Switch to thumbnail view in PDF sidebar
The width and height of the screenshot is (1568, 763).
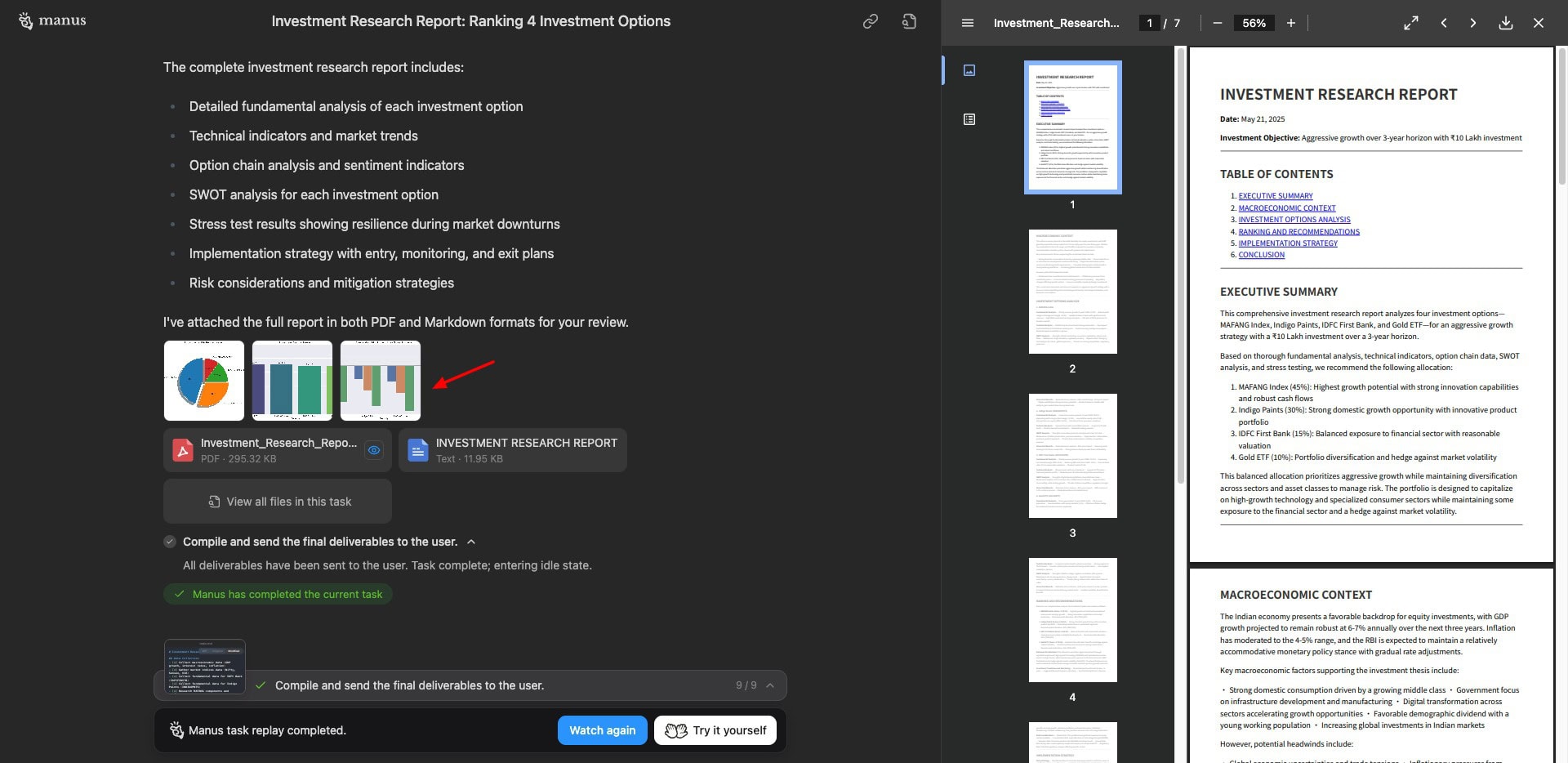[x=969, y=70]
